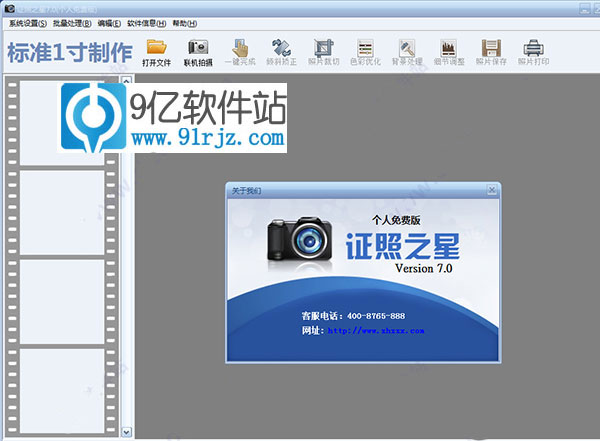Open the 帮助 menu
Viewport: 600px width, 441px height.
pyautogui.click(x=184, y=22)
